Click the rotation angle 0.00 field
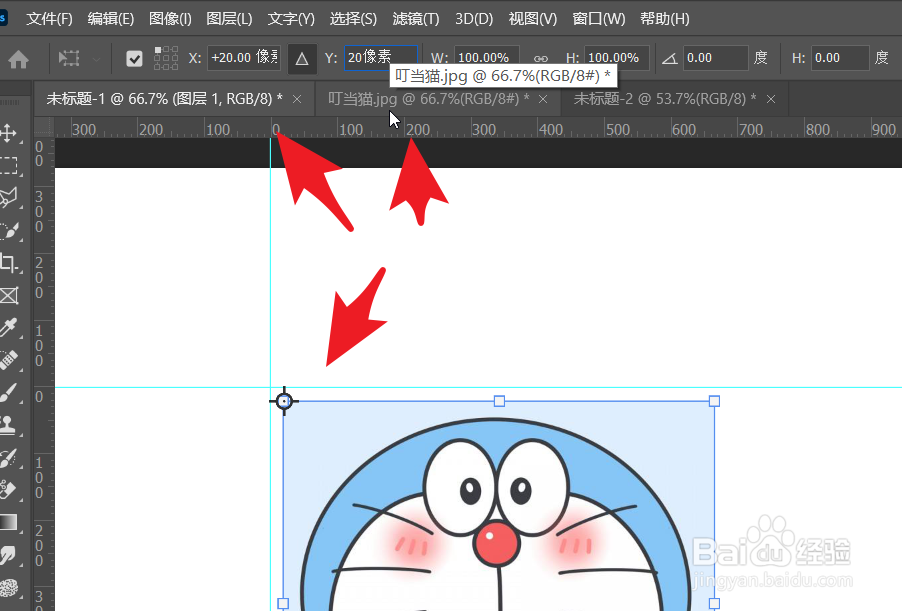 [x=716, y=58]
